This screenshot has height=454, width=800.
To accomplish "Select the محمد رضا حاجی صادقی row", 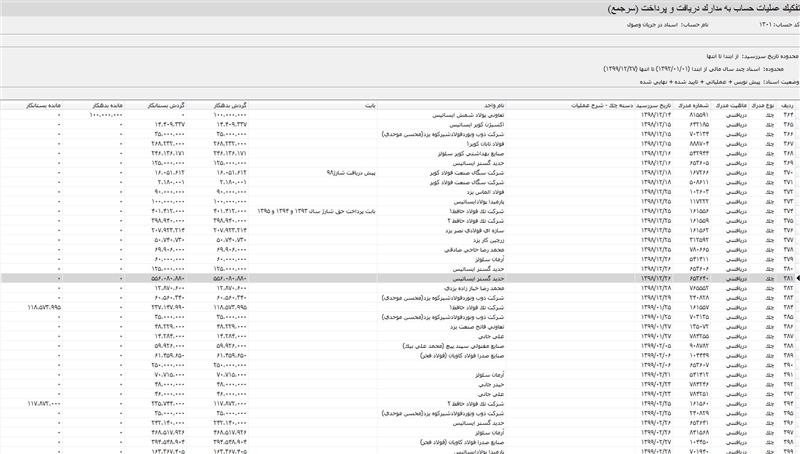I will click(x=398, y=249).
